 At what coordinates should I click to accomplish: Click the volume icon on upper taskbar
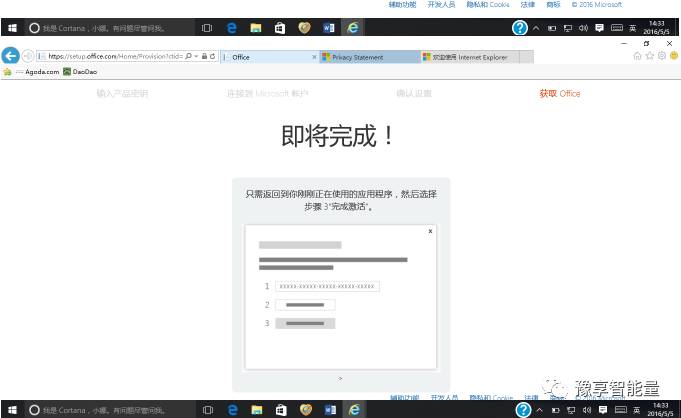[583, 28]
